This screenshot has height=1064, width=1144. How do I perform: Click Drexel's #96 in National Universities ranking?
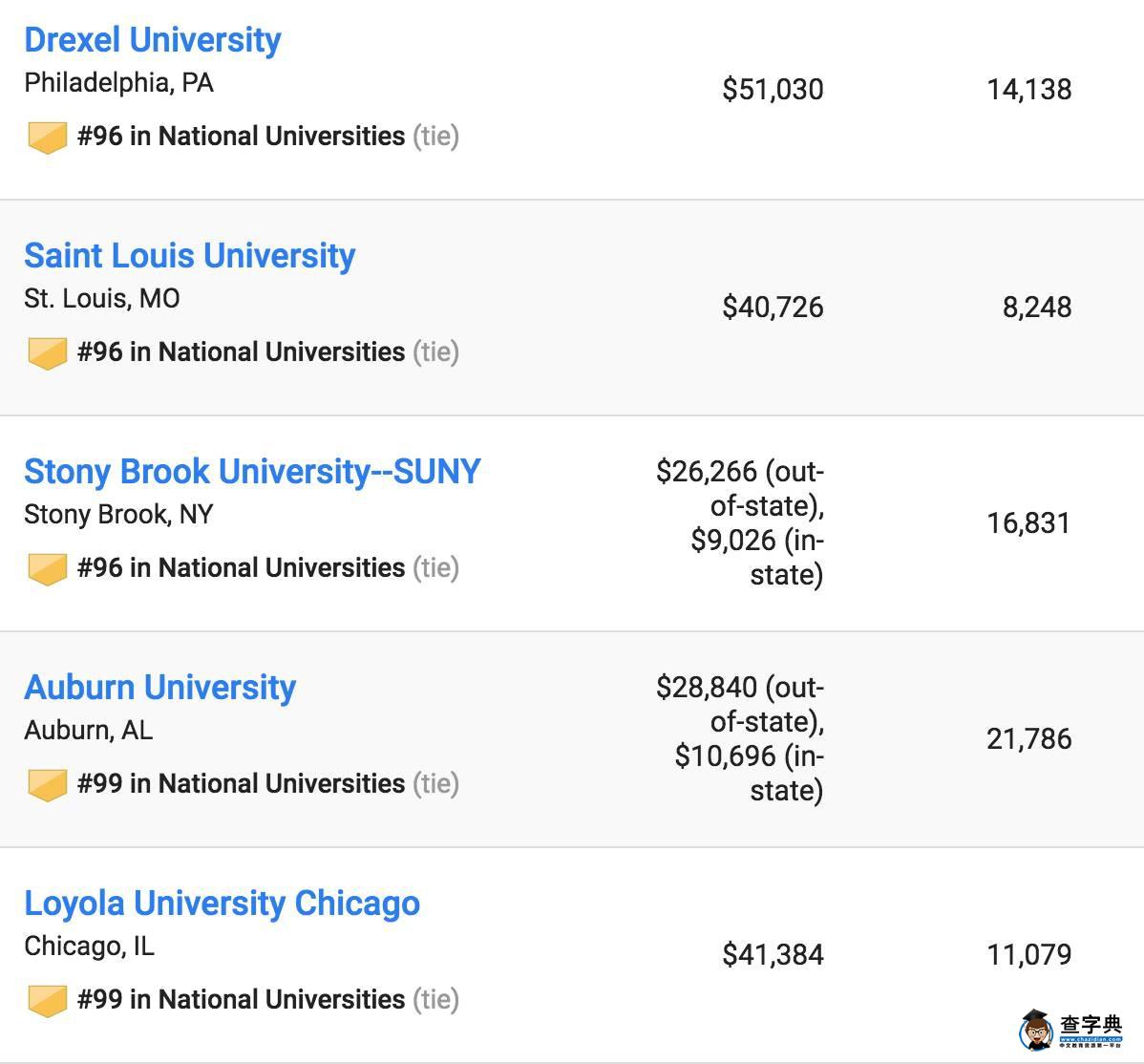242,137
